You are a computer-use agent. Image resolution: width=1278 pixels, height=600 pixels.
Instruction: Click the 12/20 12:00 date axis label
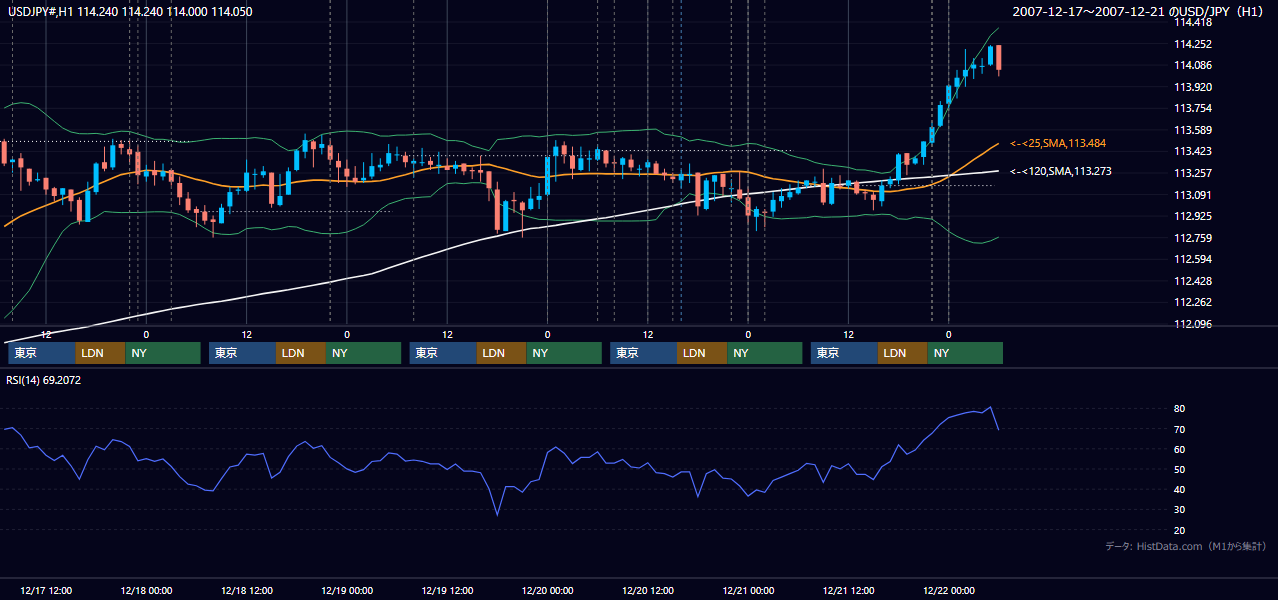click(x=648, y=591)
